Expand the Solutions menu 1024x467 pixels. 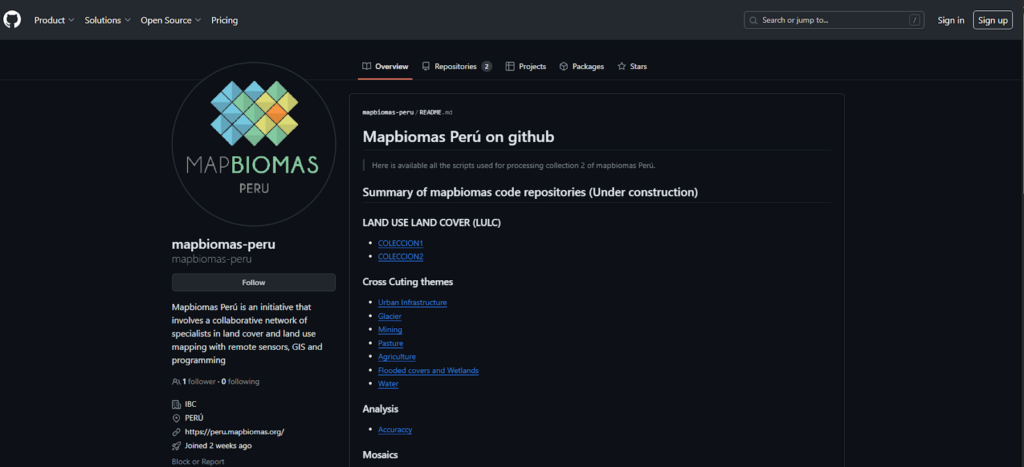[x=108, y=20]
